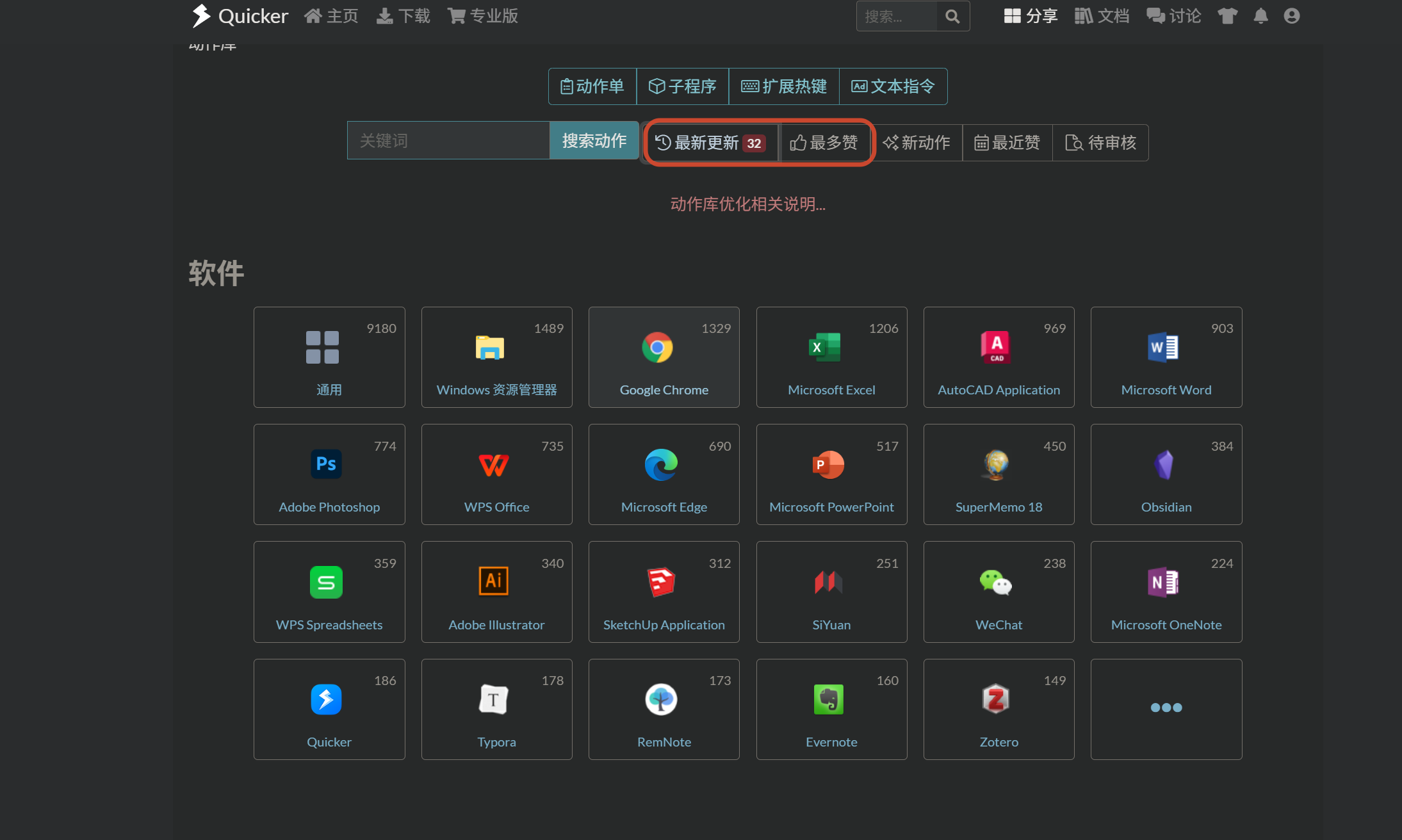Click the Adobe Illustrator label text
The height and width of the screenshot is (840, 1402).
[x=496, y=625]
